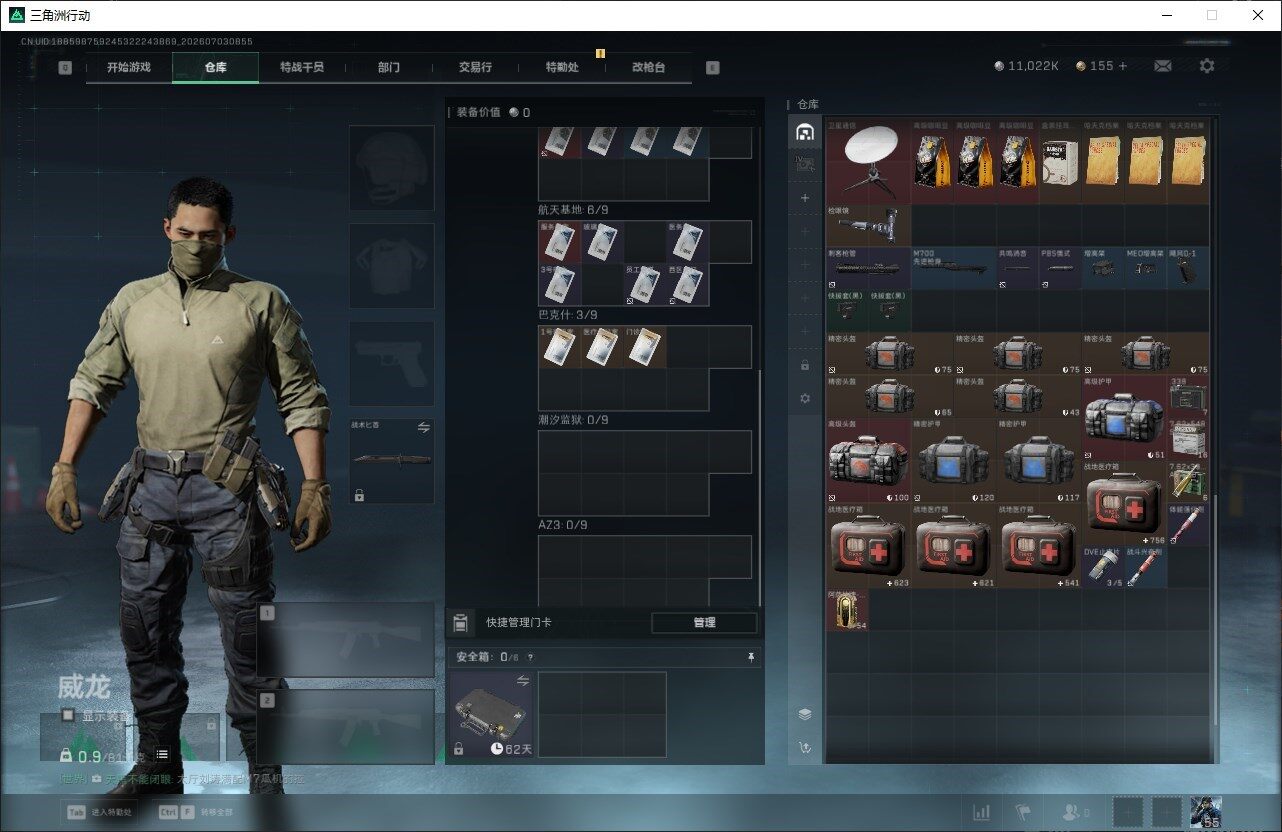Click the empty pistol slot
Viewport: 1282px width, 832px height.
(x=392, y=364)
